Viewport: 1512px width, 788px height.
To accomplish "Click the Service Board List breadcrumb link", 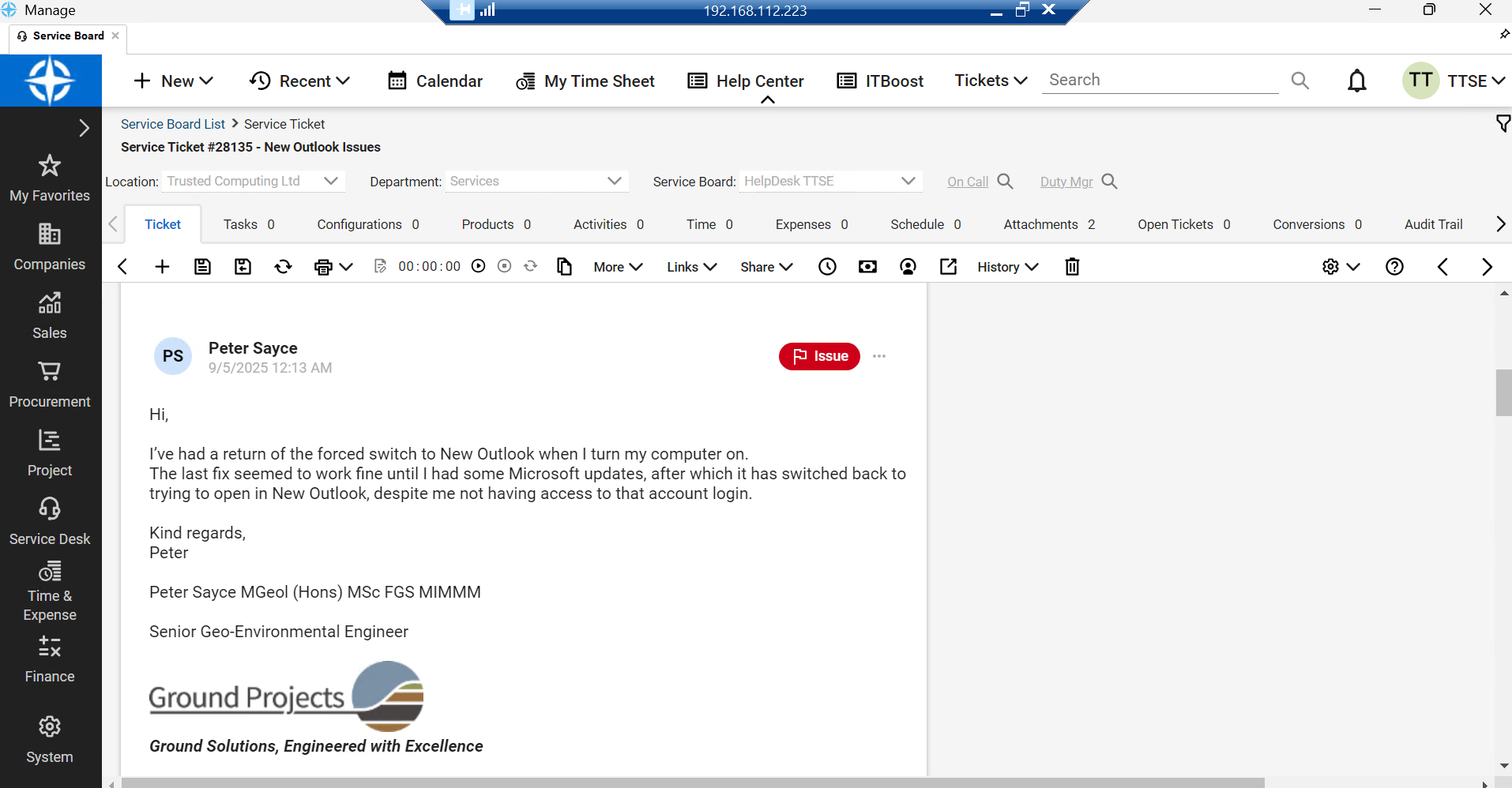I will pos(173,124).
